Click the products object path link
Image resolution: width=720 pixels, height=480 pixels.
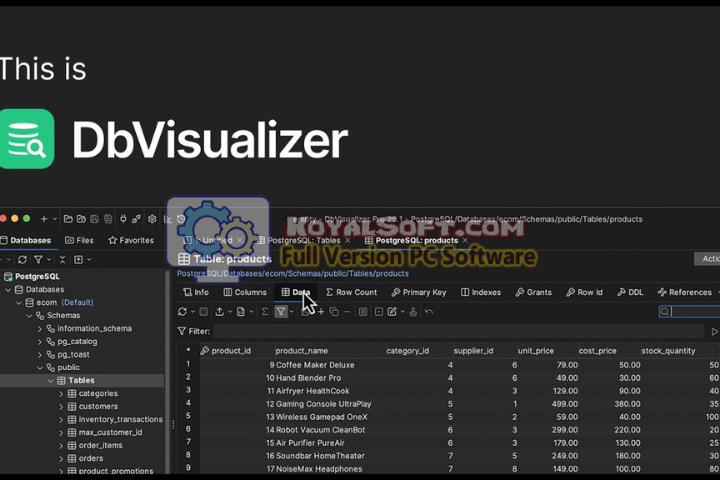pos(292,273)
